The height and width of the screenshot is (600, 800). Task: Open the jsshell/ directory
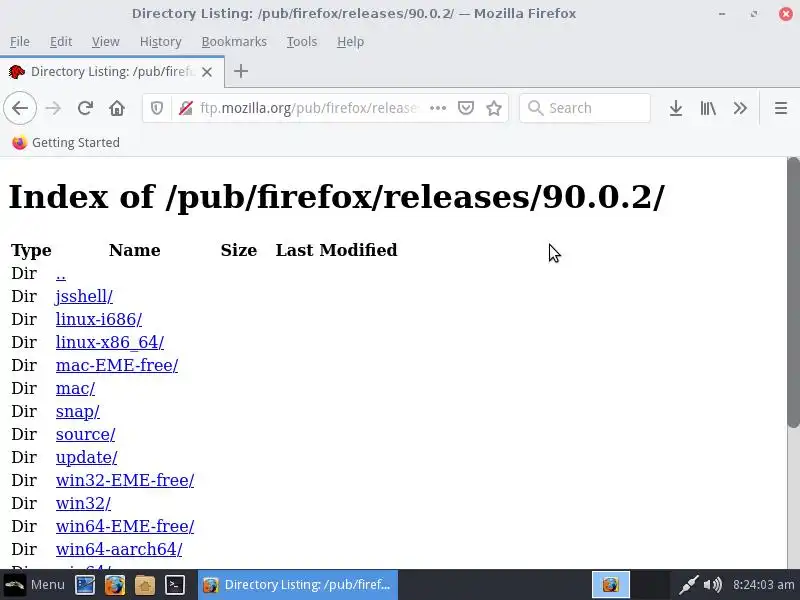point(84,296)
